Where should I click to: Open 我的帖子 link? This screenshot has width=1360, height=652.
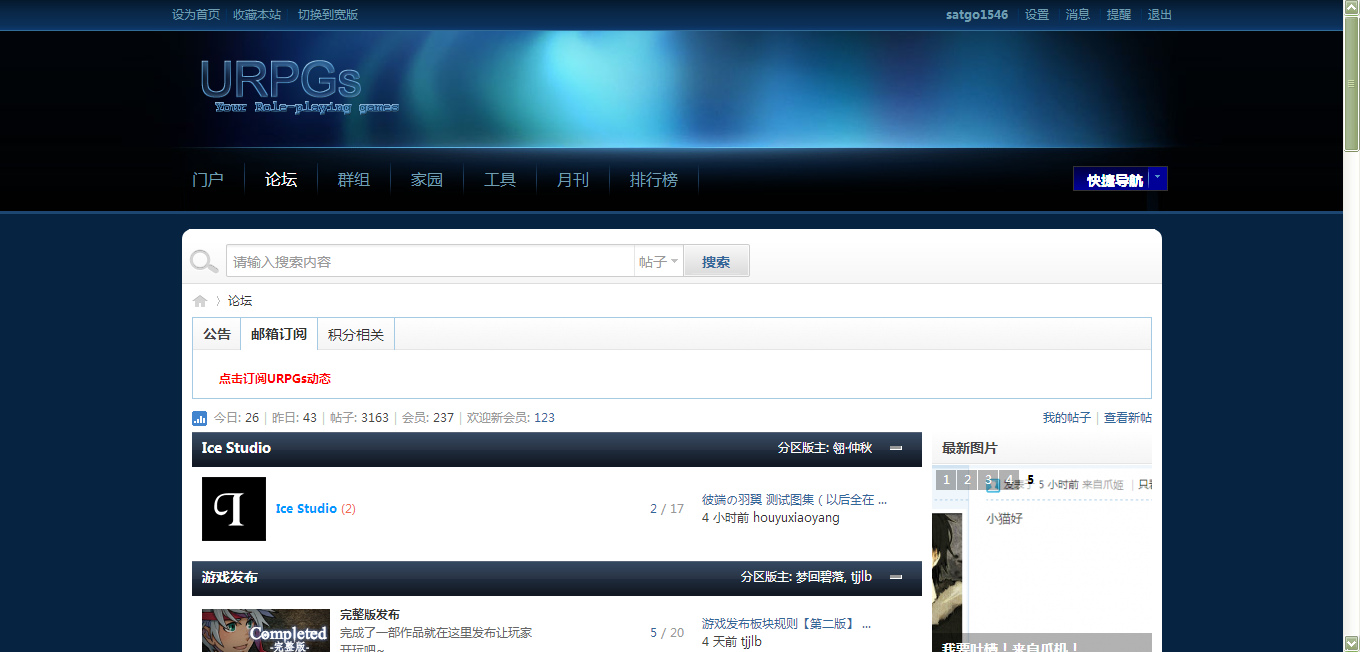[1066, 418]
